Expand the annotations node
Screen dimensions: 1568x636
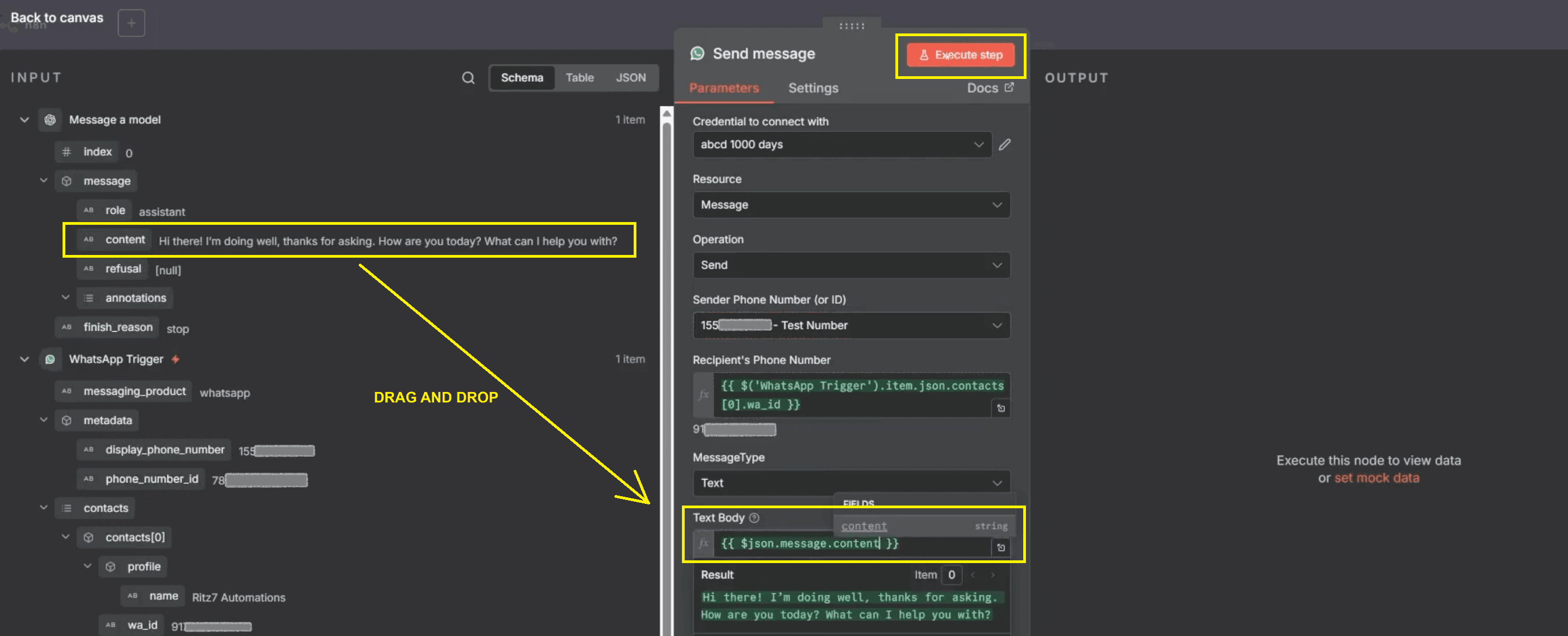click(x=66, y=297)
